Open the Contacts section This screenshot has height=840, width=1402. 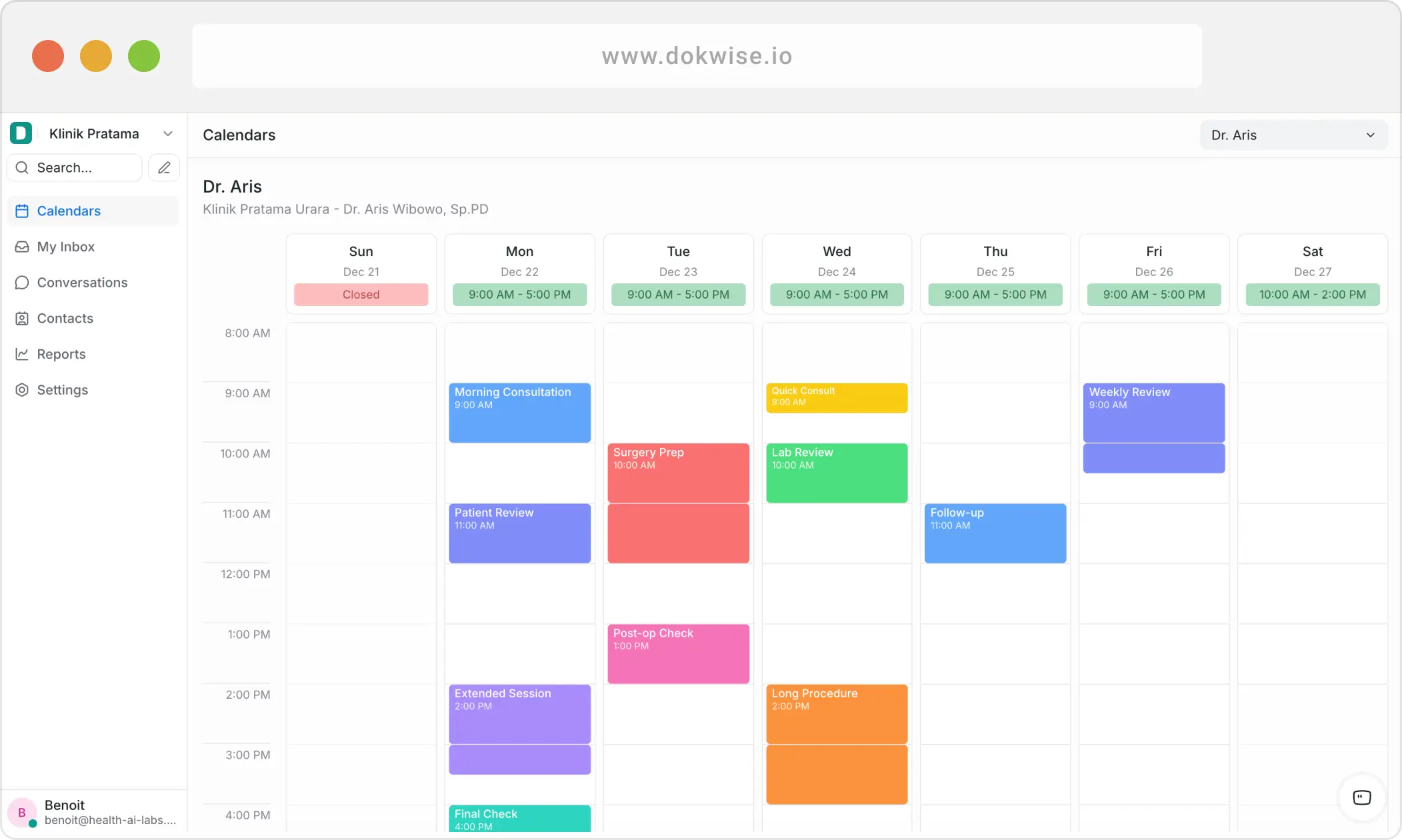coord(65,319)
